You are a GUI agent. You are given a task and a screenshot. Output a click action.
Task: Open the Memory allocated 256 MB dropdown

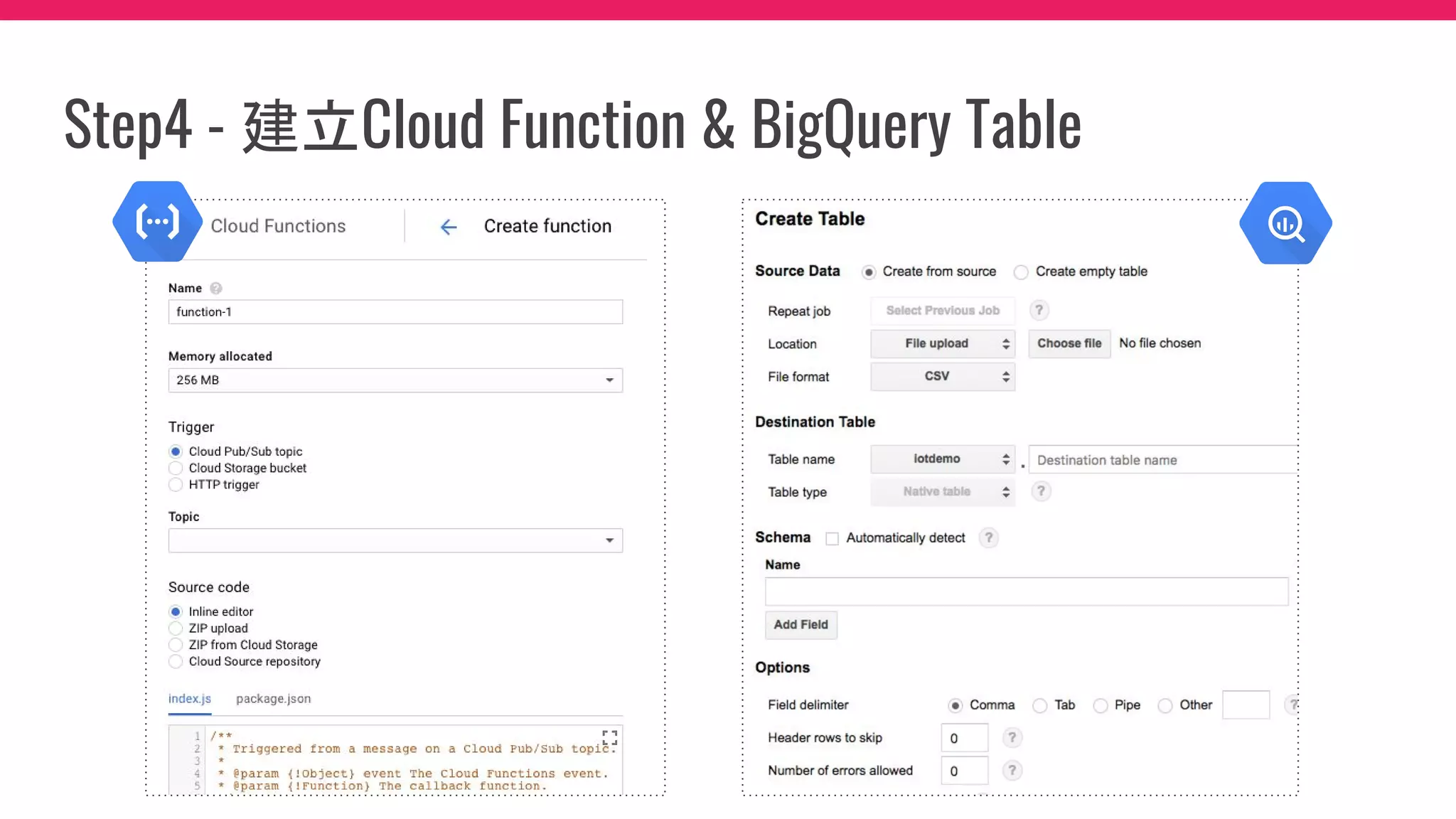395,380
